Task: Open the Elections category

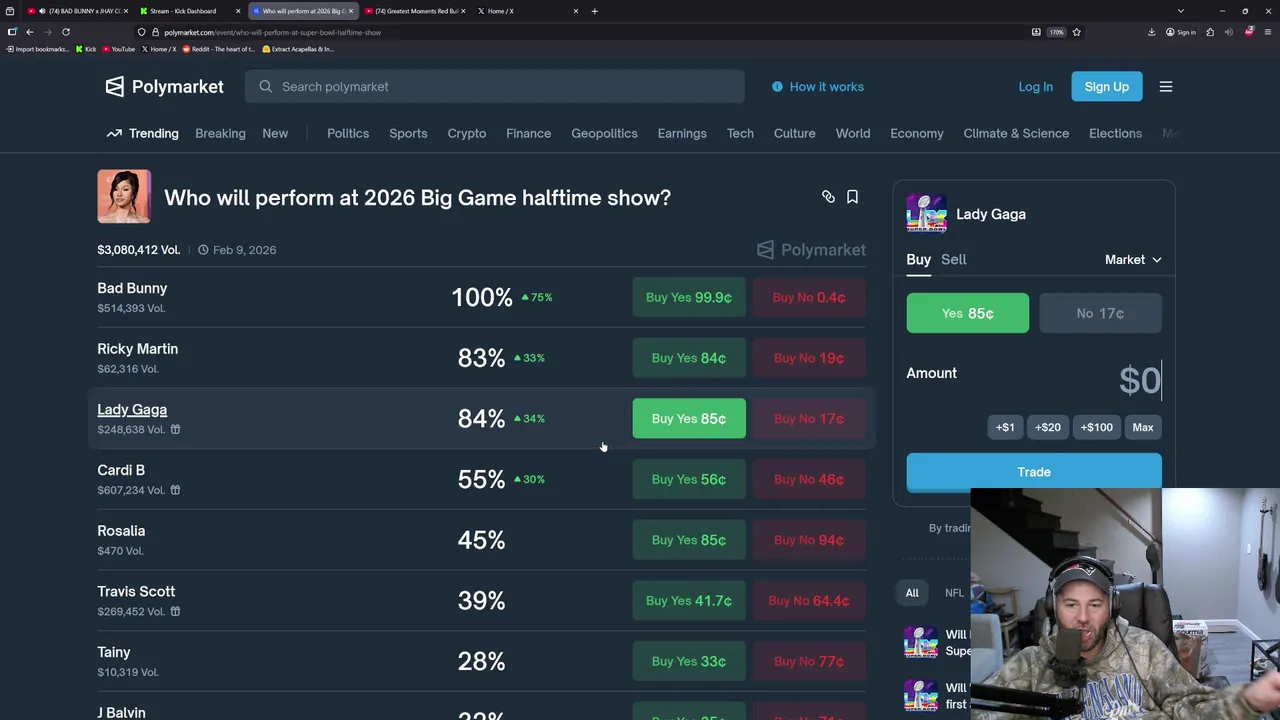Action: (1115, 133)
